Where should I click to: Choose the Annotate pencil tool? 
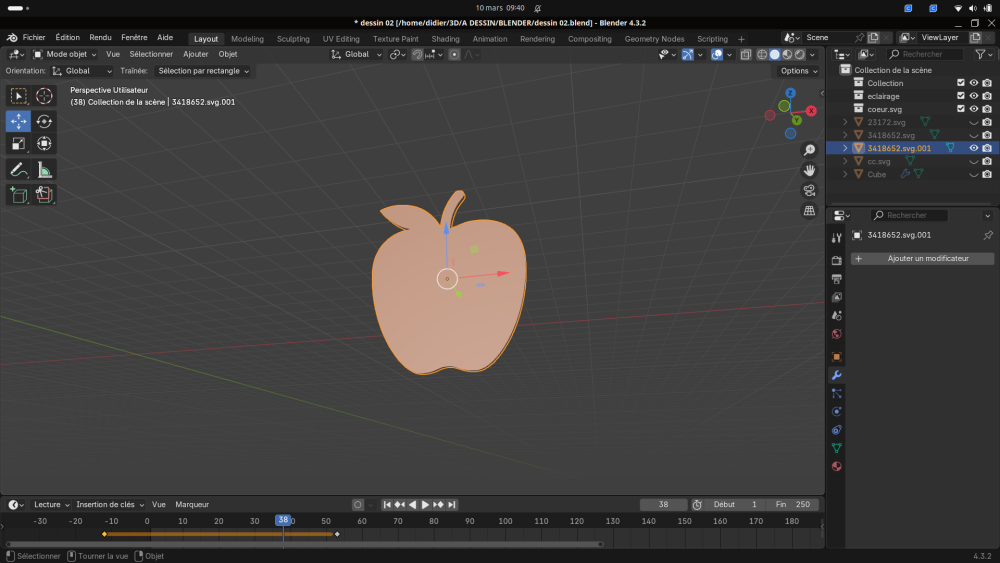[18, 170]
